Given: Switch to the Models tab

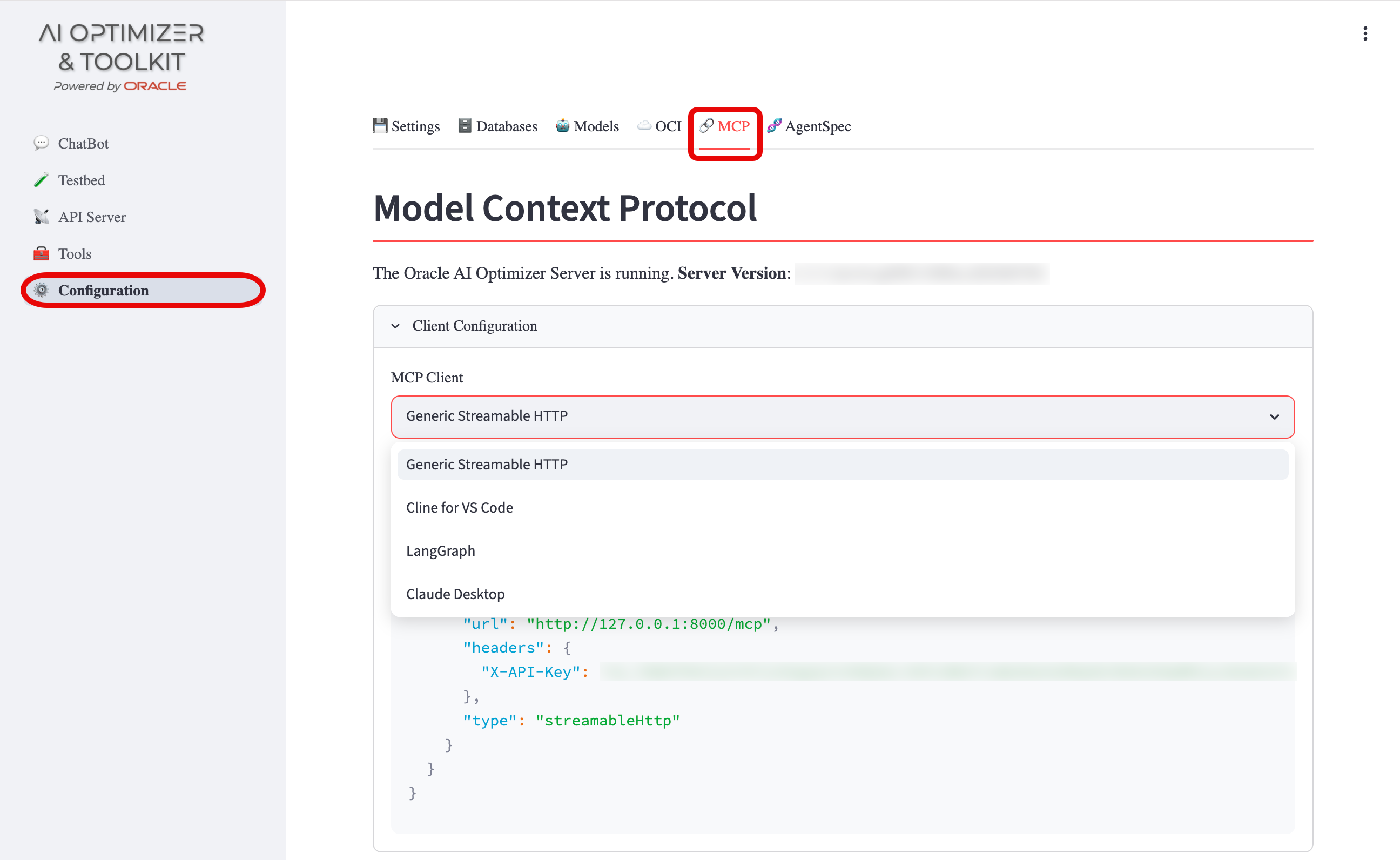Looking at the screenshot, I should 587,126.
